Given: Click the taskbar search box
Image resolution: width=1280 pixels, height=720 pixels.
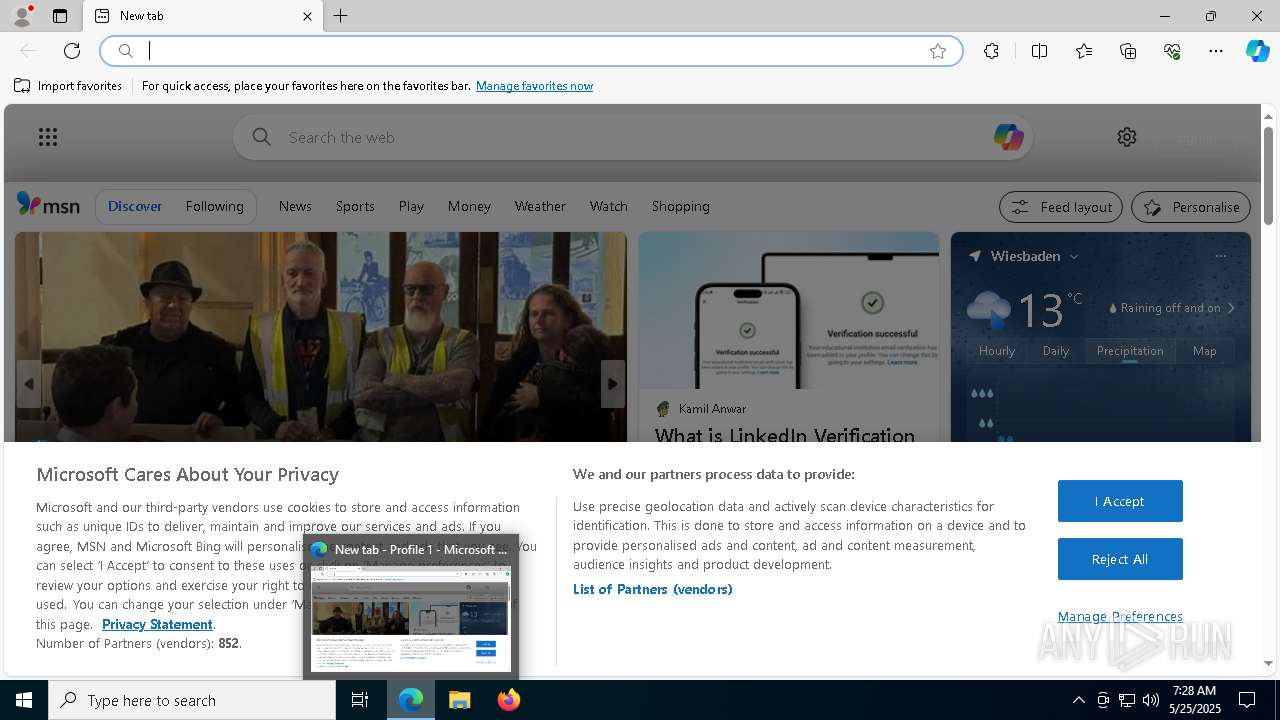Looking at the screenshot, I should pos(192,700).
